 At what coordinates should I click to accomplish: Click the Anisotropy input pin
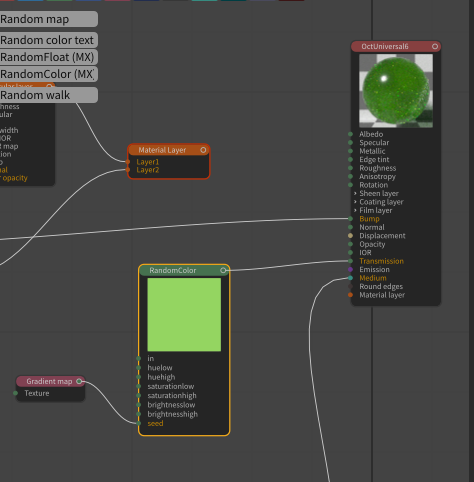350,176
